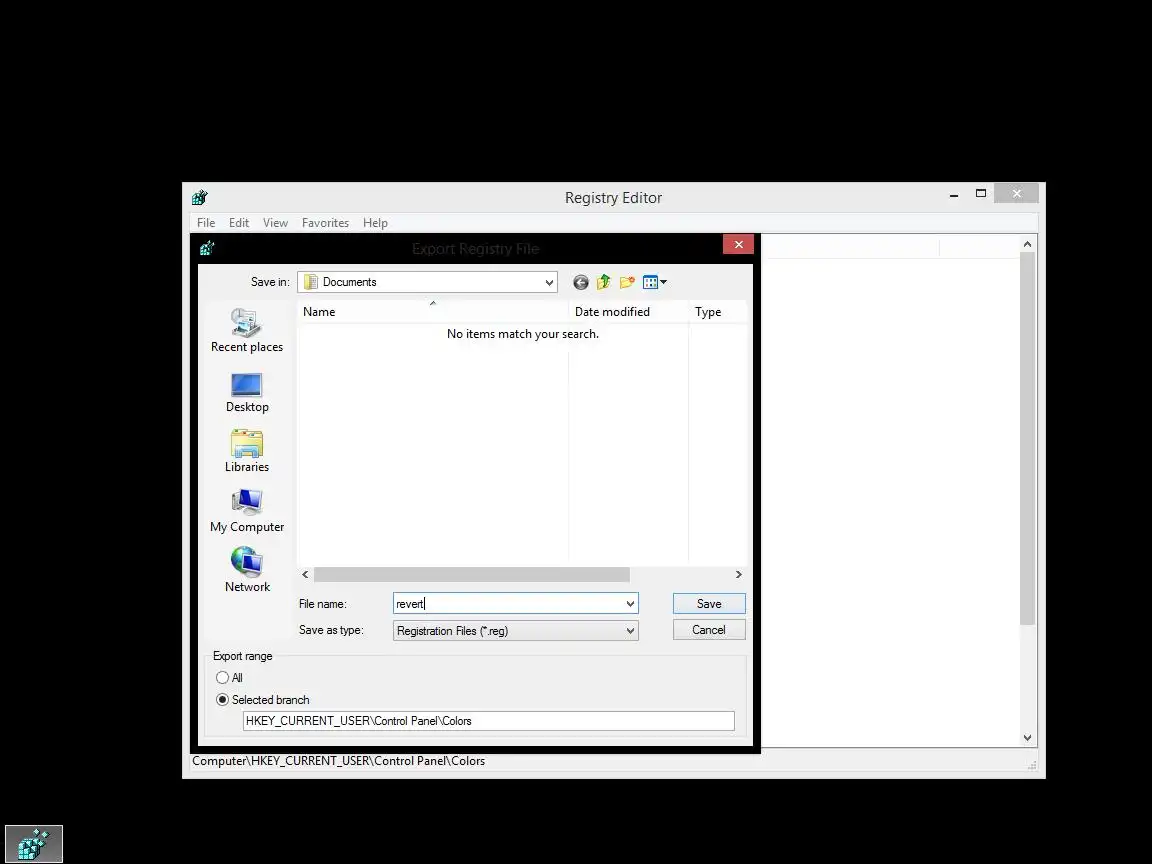Open Recent places in sidebar
This screenshot has height=864, width=1152.
click(x=247, y=331)
